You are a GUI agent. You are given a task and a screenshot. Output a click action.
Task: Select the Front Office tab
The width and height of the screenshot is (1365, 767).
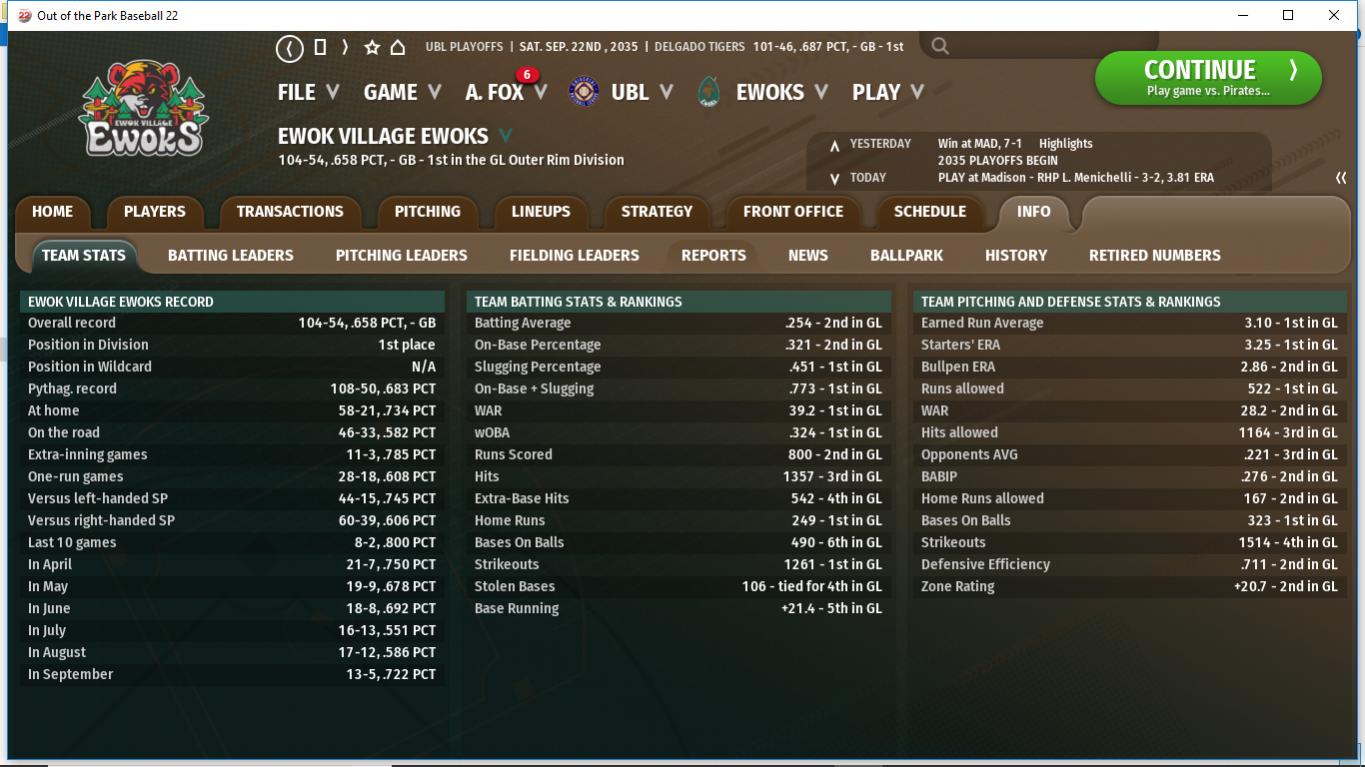pyautogui.click(x=792, y=211)
